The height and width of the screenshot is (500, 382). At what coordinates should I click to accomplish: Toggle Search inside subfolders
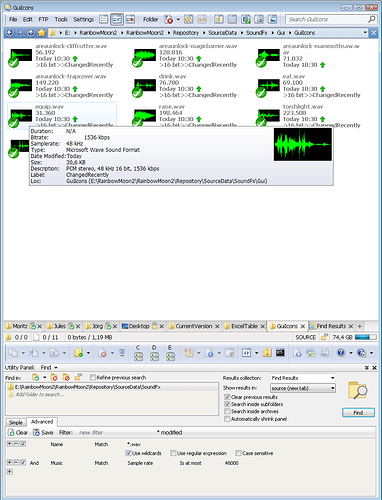(x=227, y=404)
